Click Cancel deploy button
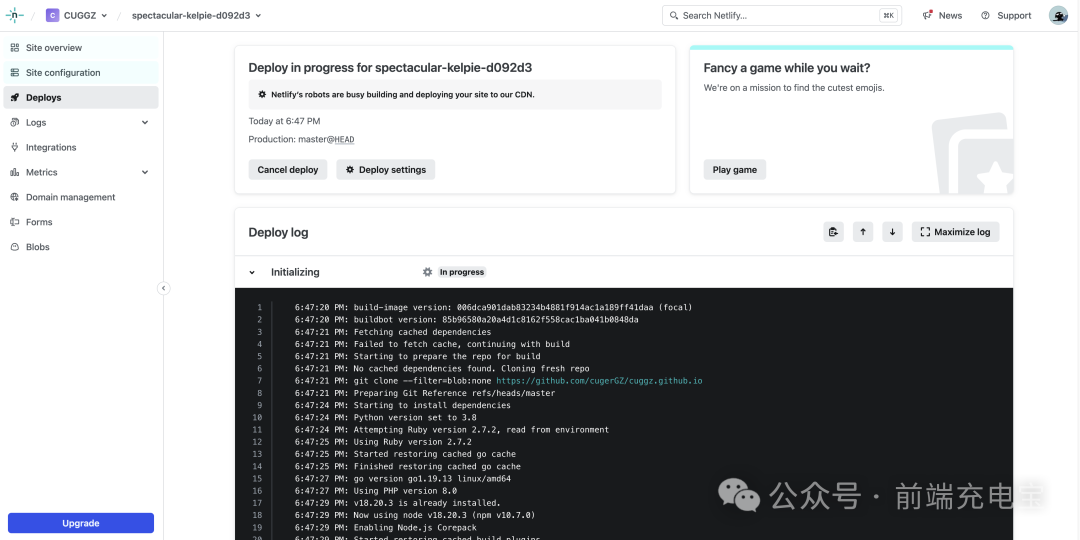The image size is (1080, 540). pyautogui.click(x=288, y=169)
